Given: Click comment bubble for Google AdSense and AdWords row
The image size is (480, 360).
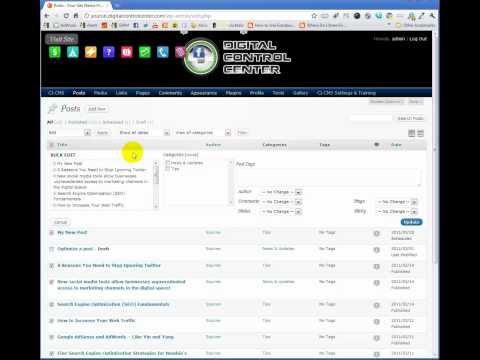Looking at the screenshot, I should click(x=377, y=338).
